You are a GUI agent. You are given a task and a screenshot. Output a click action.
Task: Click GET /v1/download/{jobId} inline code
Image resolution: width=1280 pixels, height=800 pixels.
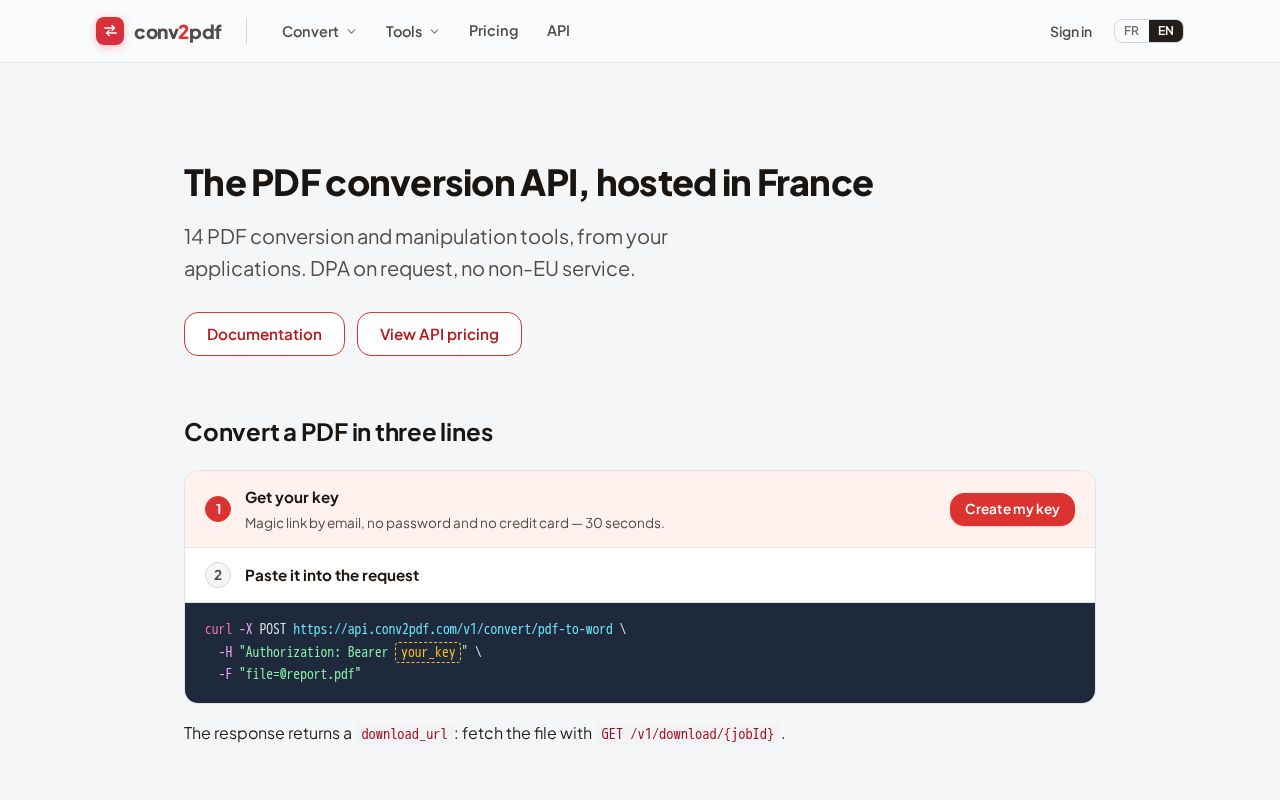point(688,734)
